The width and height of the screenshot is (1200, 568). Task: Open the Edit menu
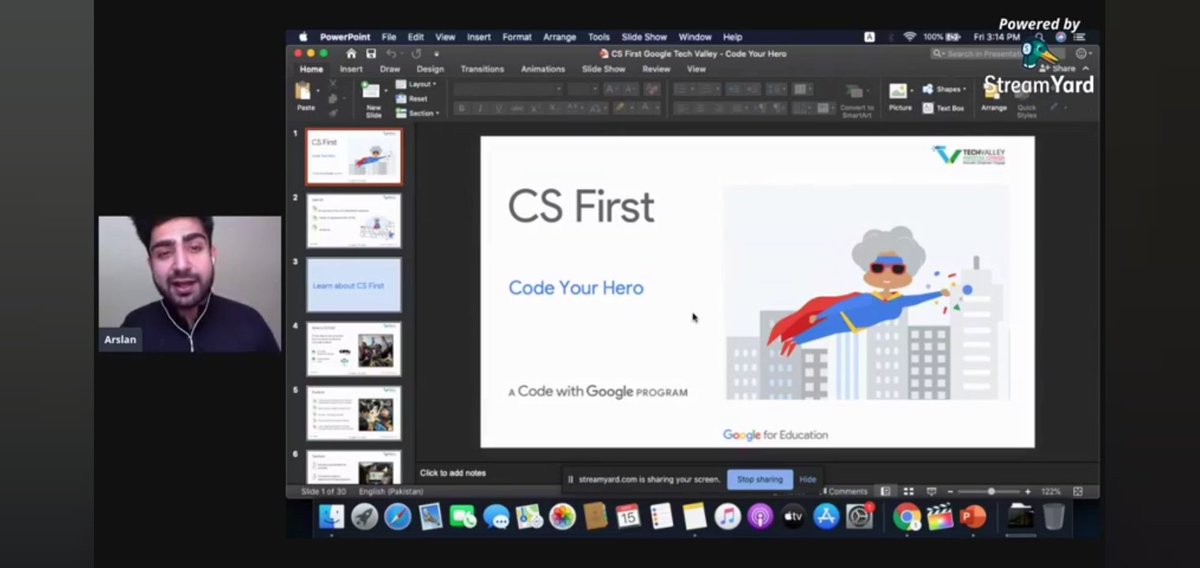415,37
